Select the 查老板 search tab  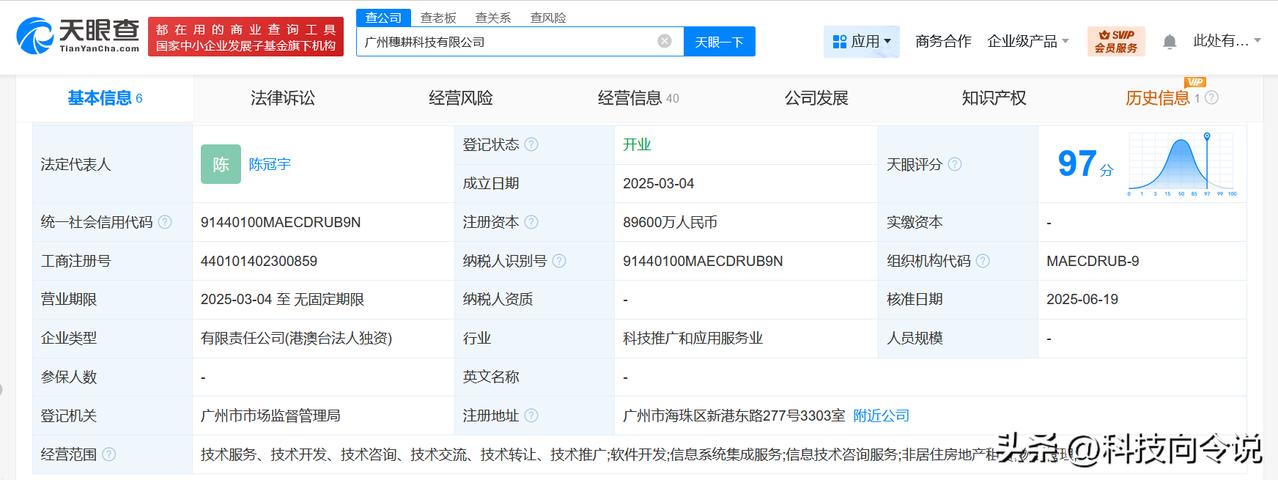(438, 17)
